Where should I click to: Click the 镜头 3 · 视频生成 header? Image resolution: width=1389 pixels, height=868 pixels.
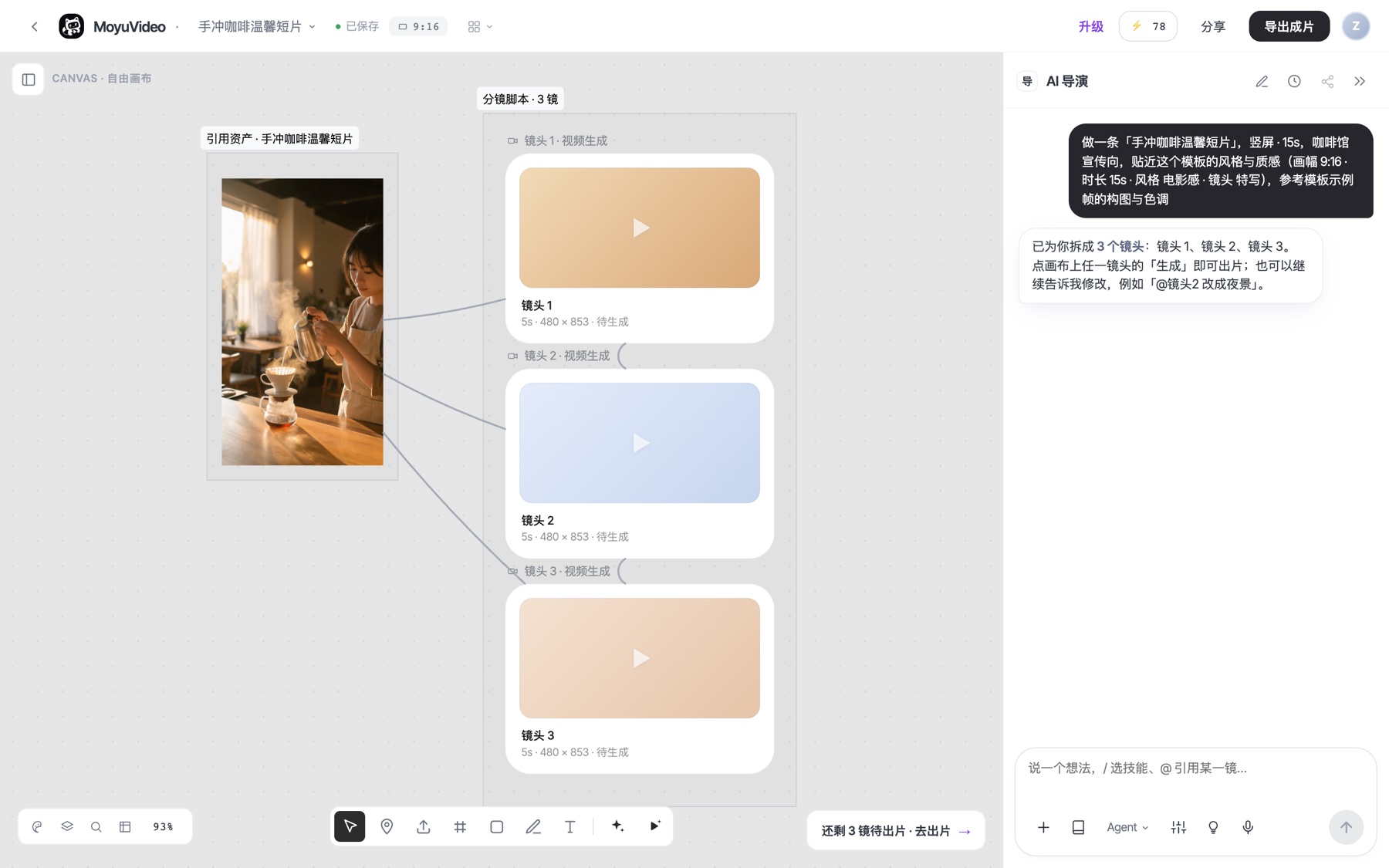pyautogui.click(x=559, y=571)
